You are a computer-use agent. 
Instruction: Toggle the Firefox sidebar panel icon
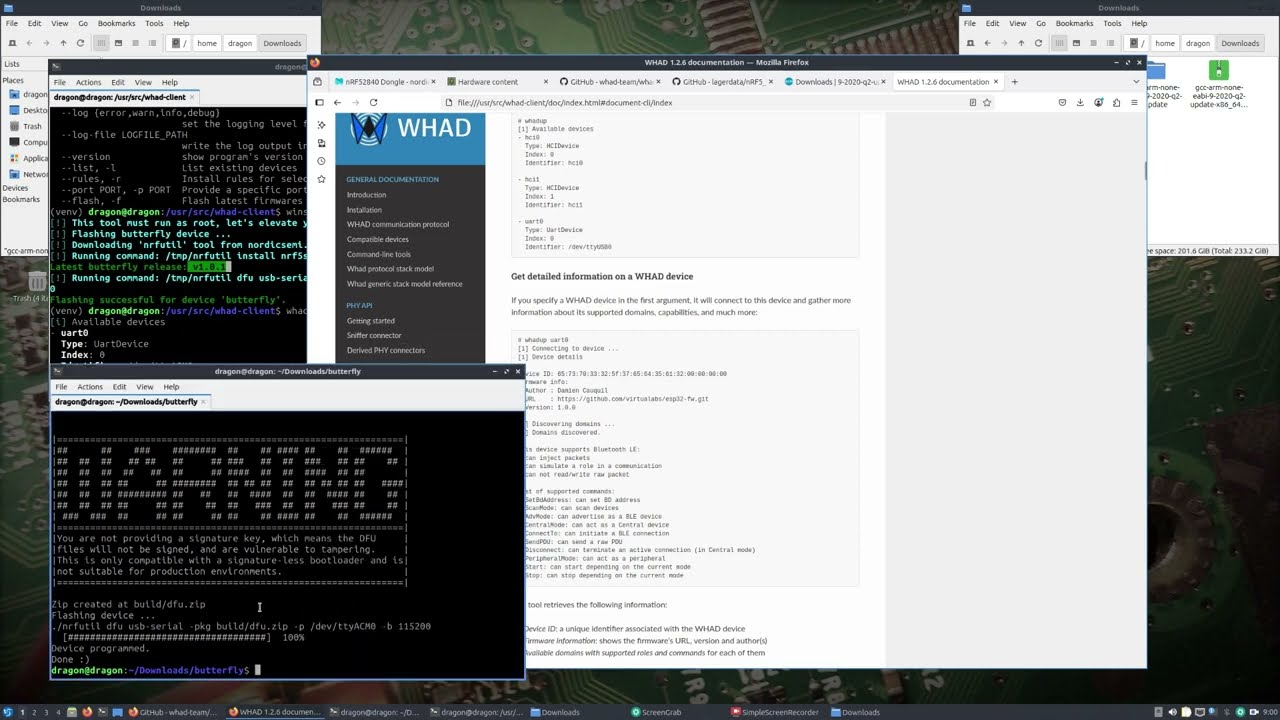pyautogui.click(x=319, y=102)
